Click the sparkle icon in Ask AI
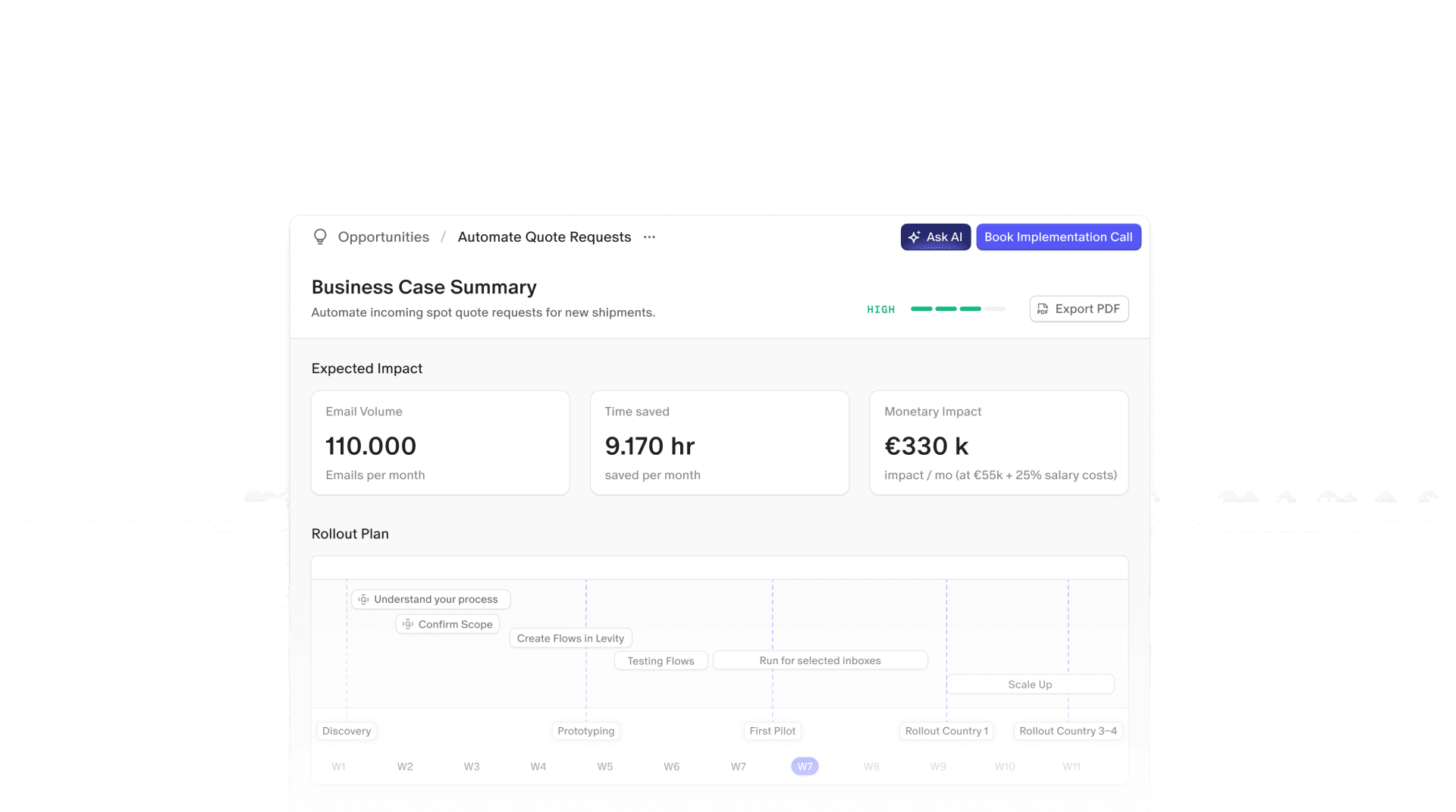This screenshot has width=1456, height=812. [915, 237]
